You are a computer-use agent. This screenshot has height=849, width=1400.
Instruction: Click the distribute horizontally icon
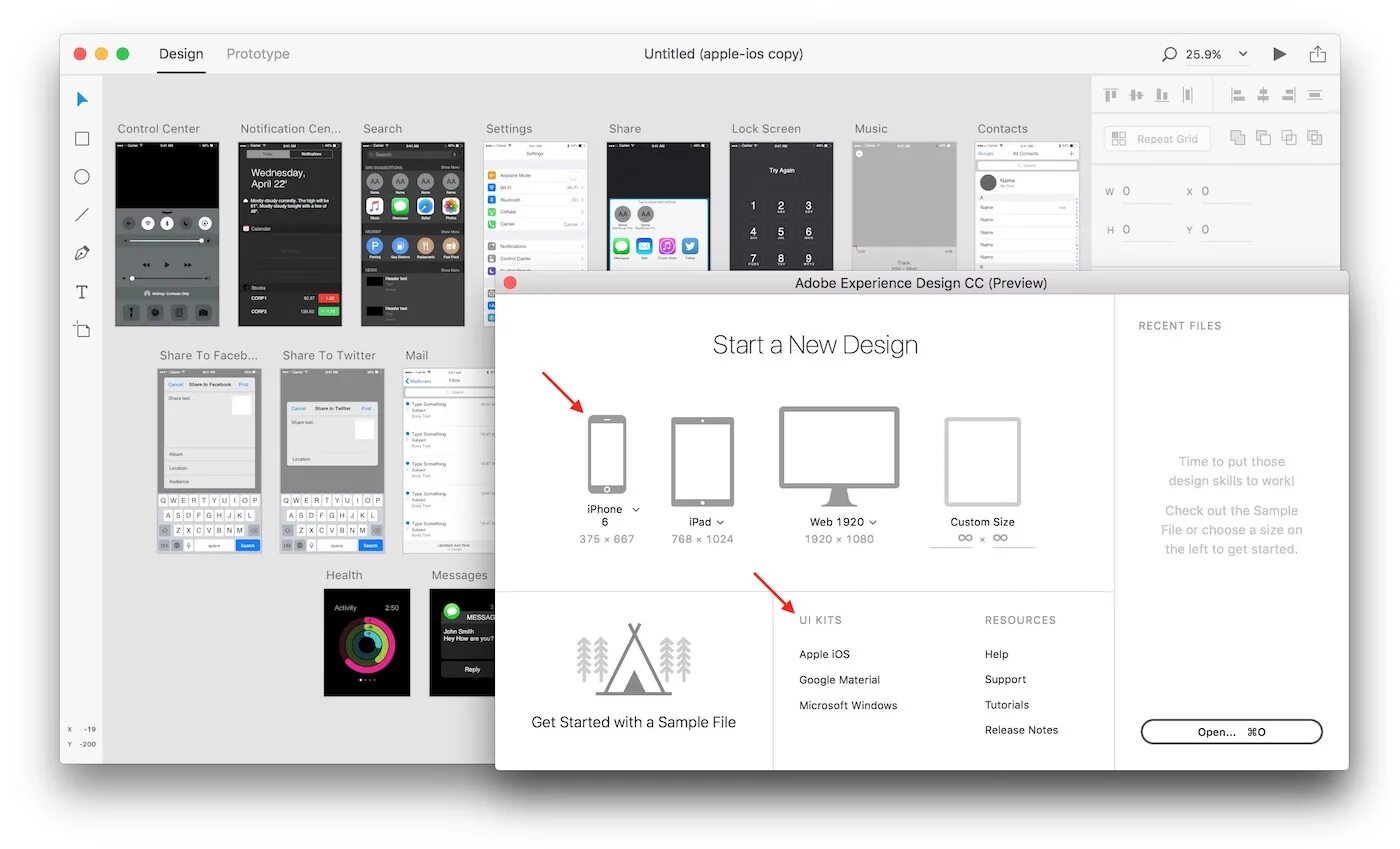pyautogui.click(x=1315, y=95)
